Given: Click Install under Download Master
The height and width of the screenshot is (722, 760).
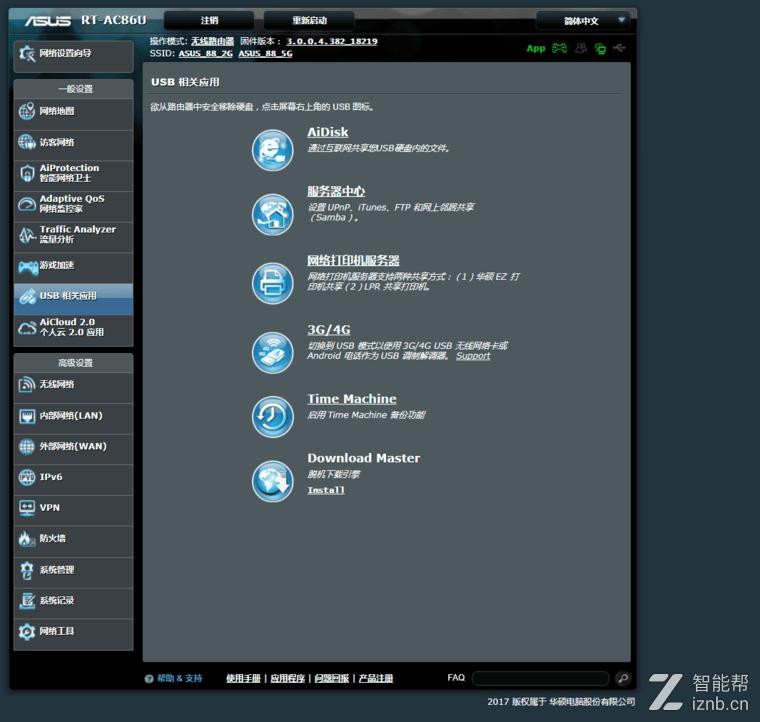Looking at the screenshot, I should [x=326, y=490].
